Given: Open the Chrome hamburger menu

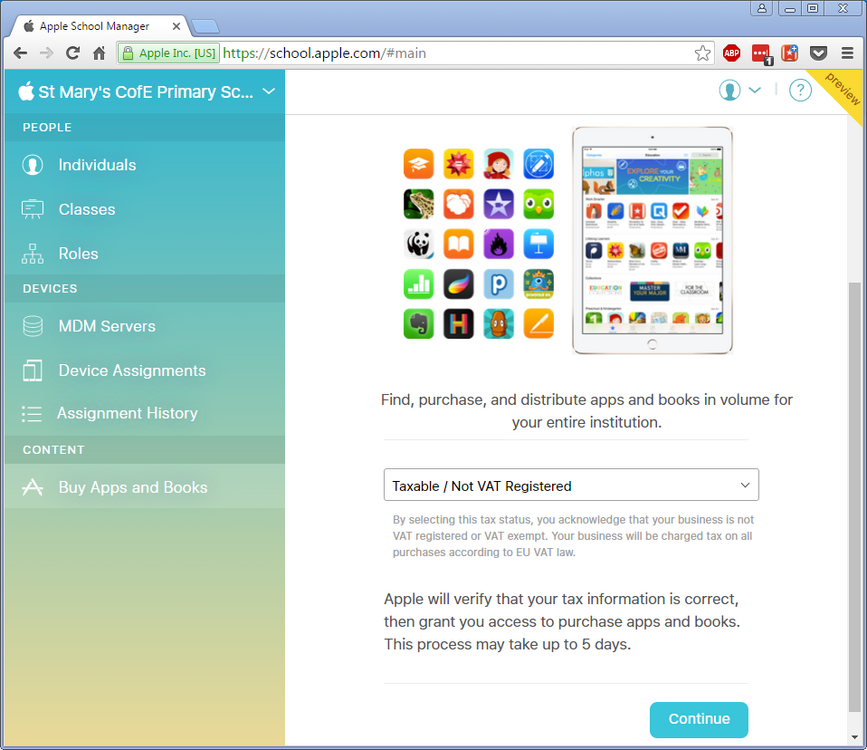Looking at the screenshot, I should [847, 53].
